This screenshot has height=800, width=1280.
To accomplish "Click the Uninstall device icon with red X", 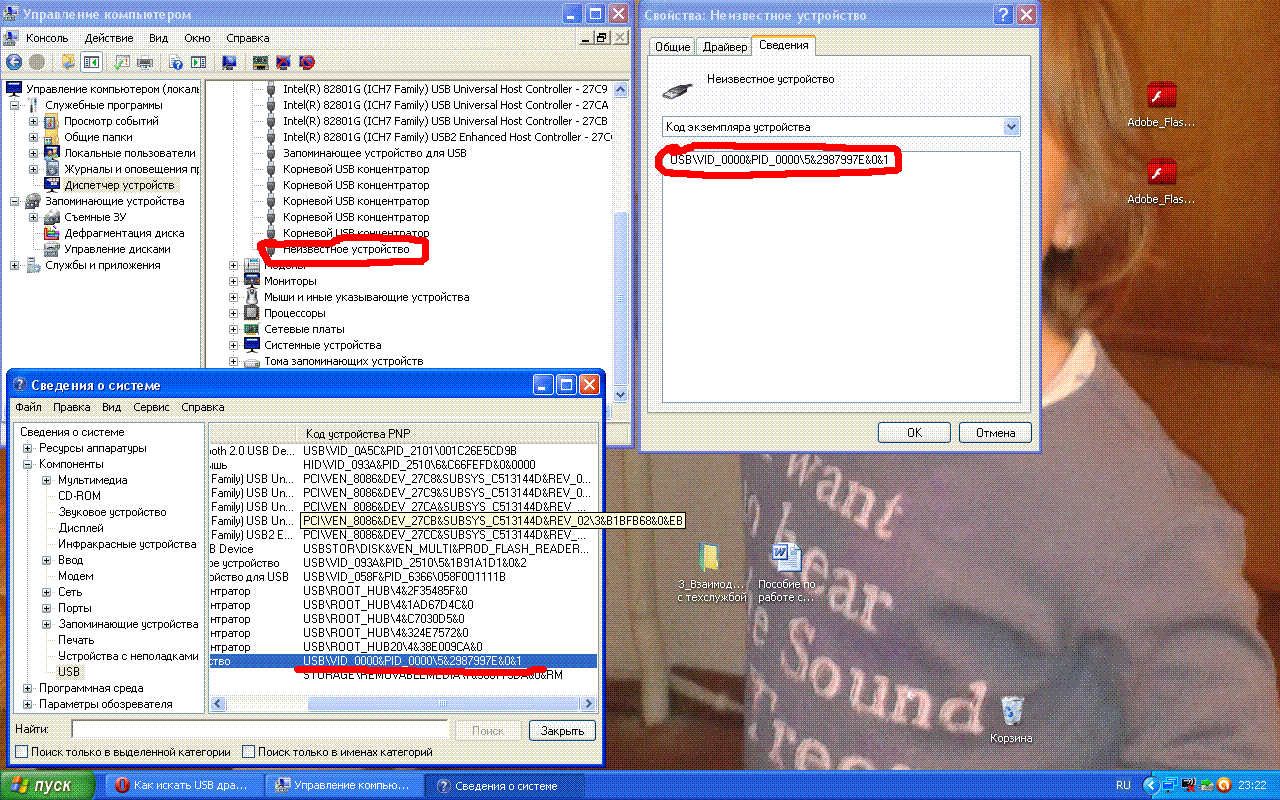I will coord(283,62).
